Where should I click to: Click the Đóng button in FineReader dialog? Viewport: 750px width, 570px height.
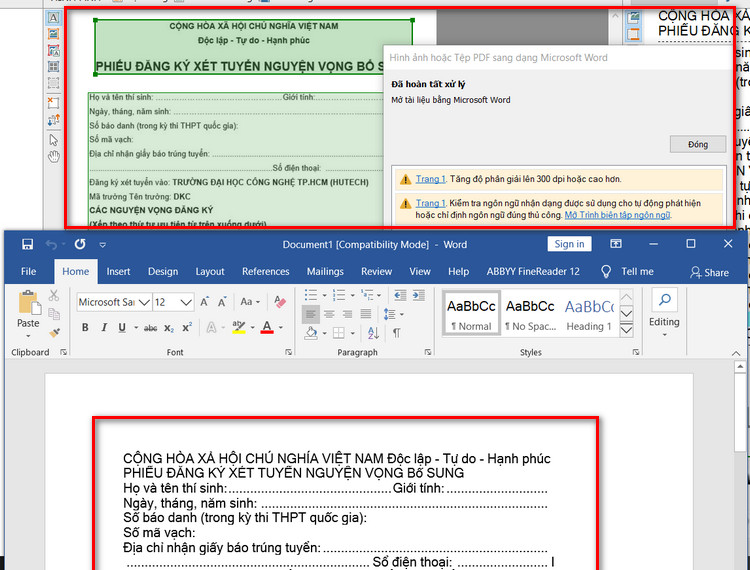coord(698,144)
